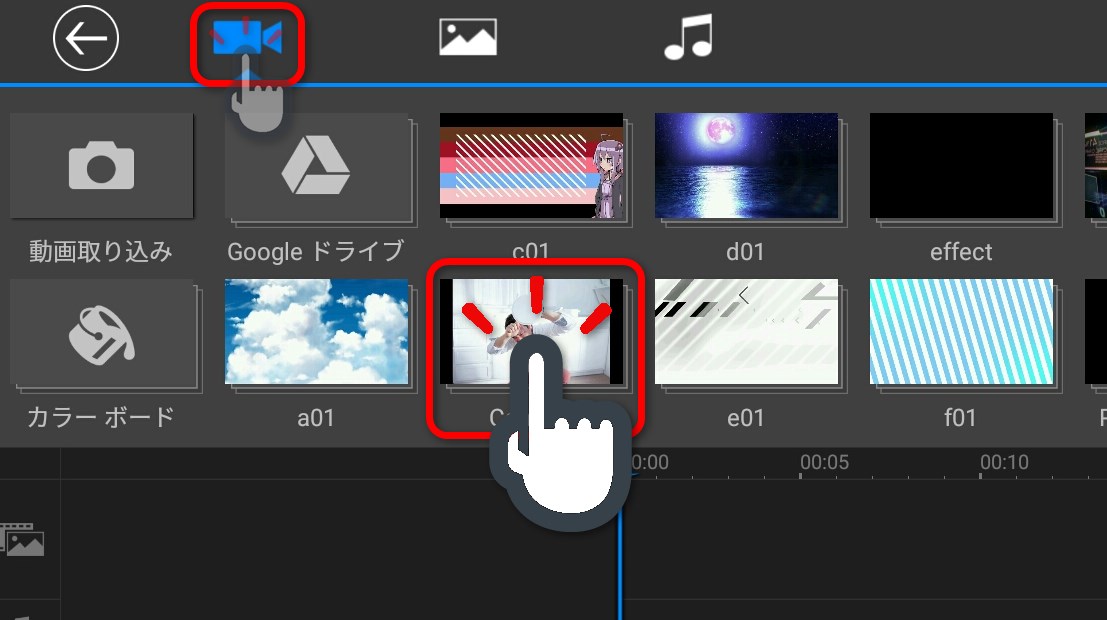Pick the black effect clip thumbnail
Image resolution: width=1107 pixels, height=620 pixels.
pos(961,166)
